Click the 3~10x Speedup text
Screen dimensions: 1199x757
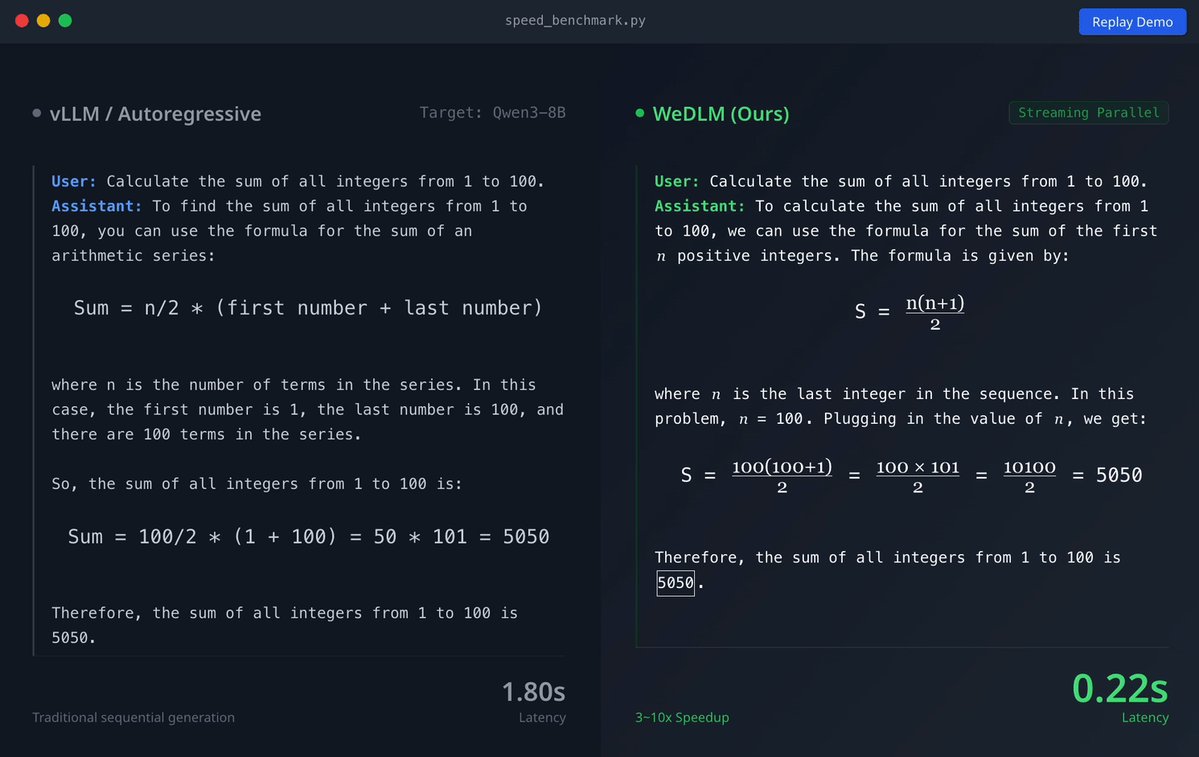682,718
